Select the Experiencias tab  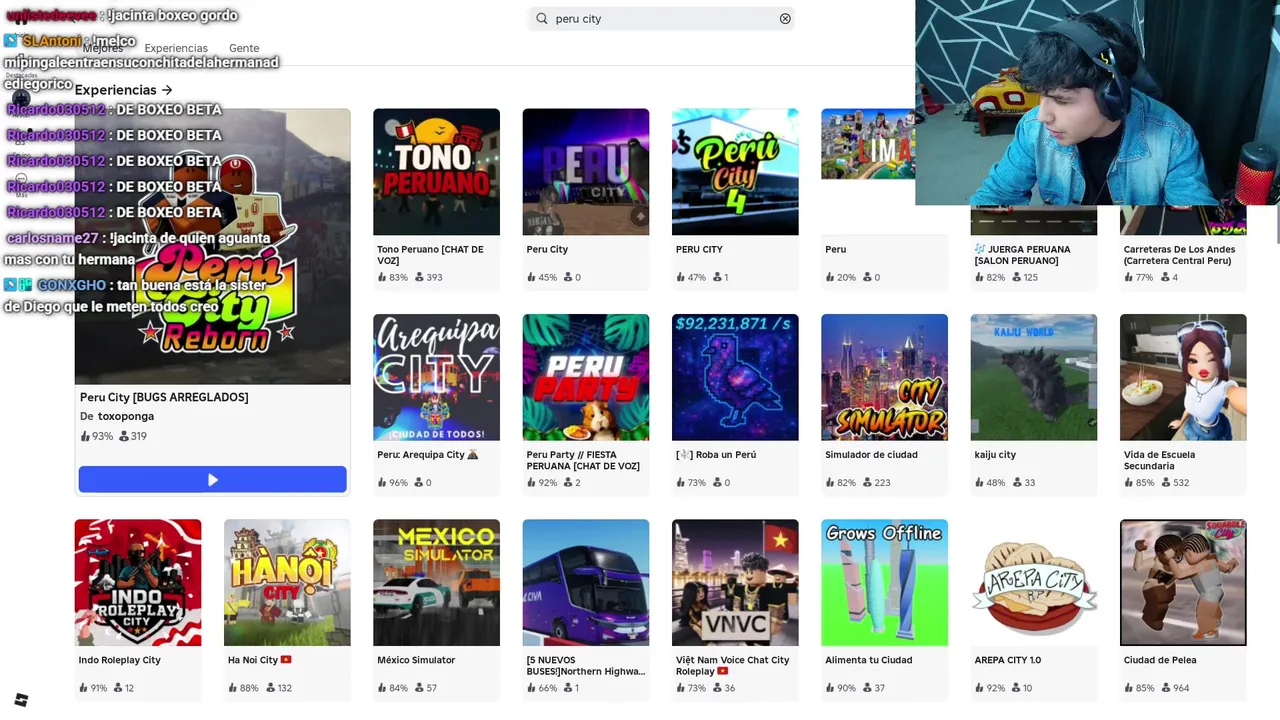pos(176,48)
